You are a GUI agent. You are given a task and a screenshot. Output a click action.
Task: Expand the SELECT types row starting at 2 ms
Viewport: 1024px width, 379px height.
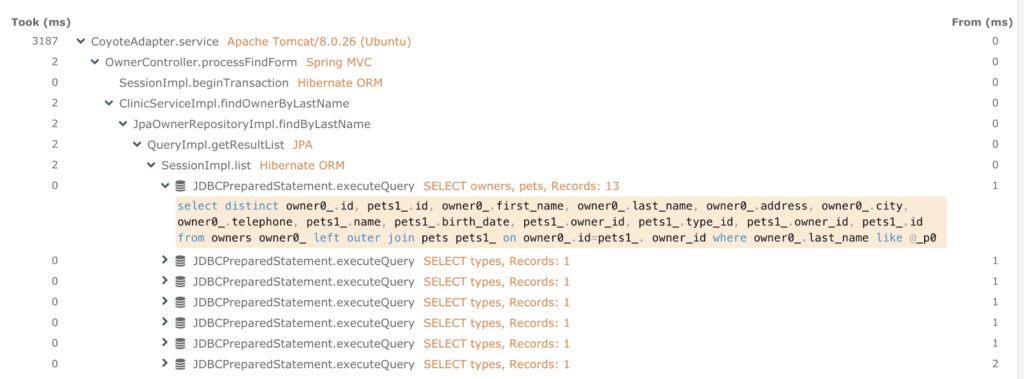[165, 363]
